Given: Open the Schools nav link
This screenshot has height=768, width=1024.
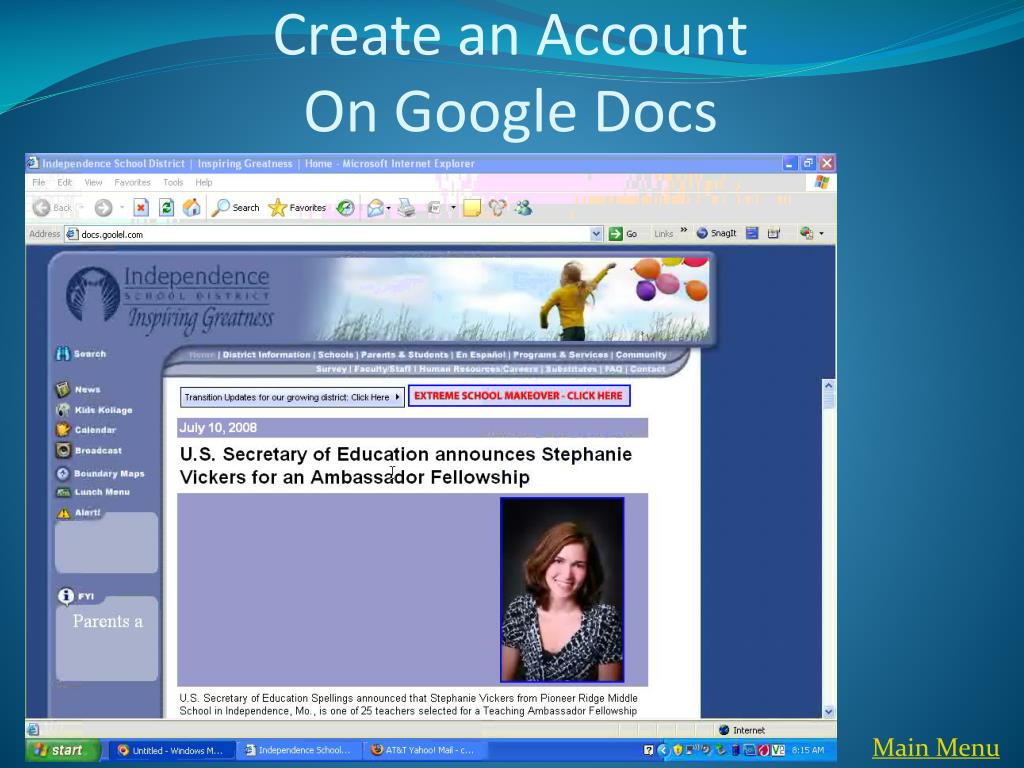Looking at the screenshot, I should [336, 355].
